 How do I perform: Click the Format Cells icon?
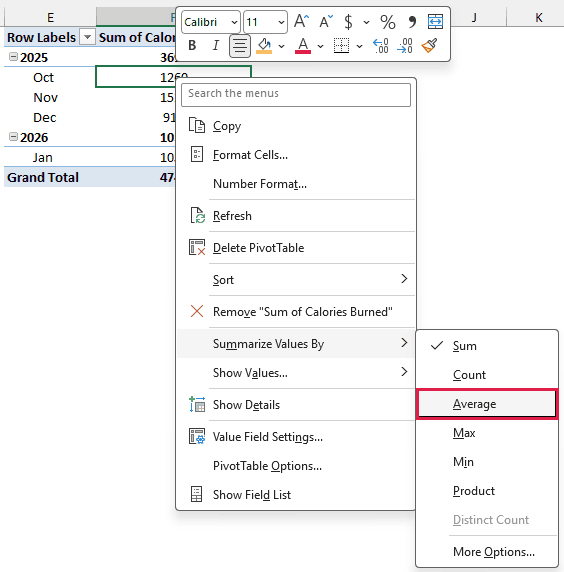(x=197, y=154)
